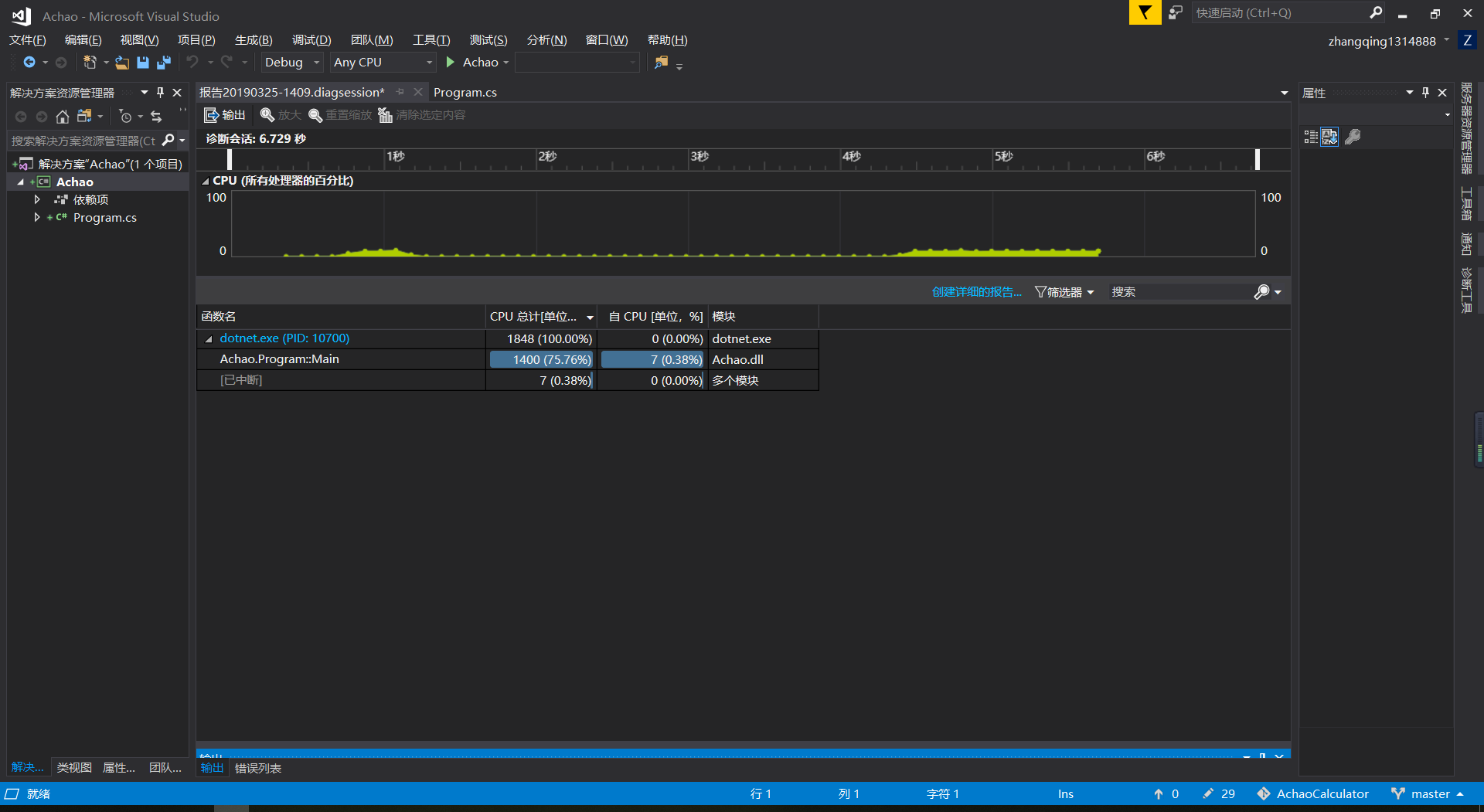Click the left timeline selection handle
This screenshot has width=1484, height=812.
coord(230,159)
